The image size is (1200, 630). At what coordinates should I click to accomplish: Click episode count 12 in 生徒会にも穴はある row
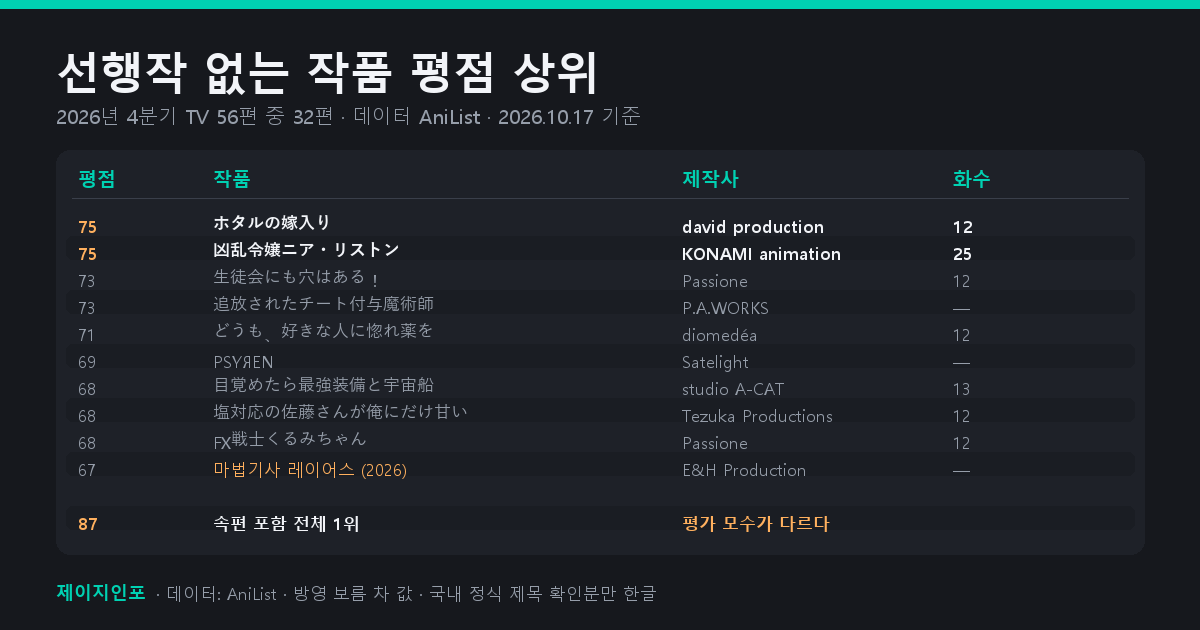point(962,281)
